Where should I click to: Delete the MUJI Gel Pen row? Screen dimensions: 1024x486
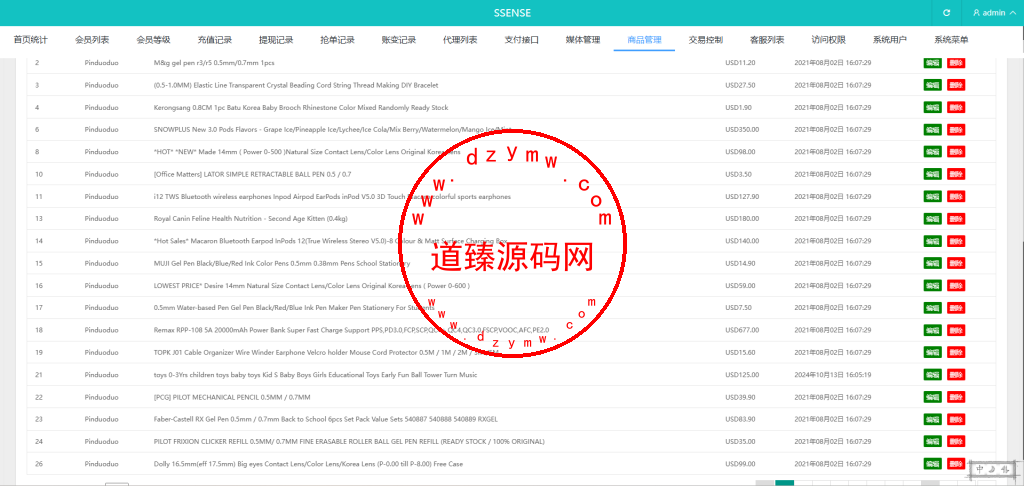(956, 263)
